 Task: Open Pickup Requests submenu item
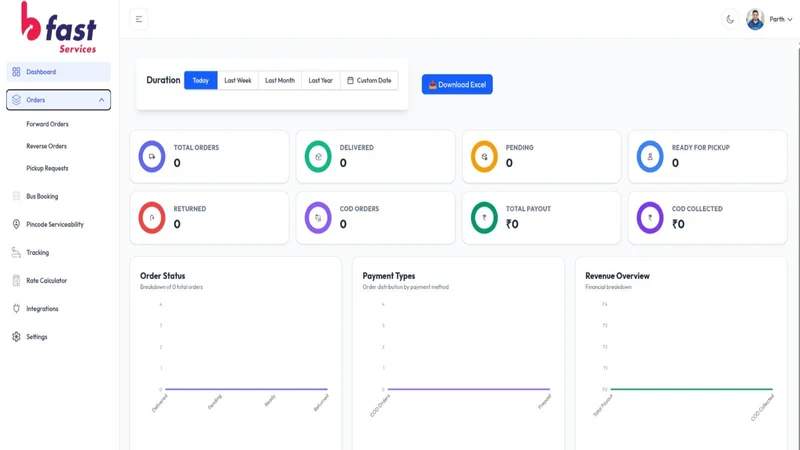point(47,168)
